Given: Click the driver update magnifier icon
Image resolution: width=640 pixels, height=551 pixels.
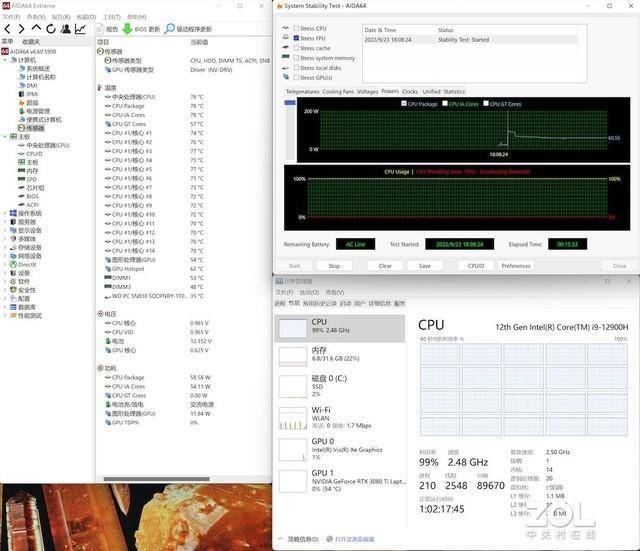Looking at the screenshot, I should [x=169, y=29].
